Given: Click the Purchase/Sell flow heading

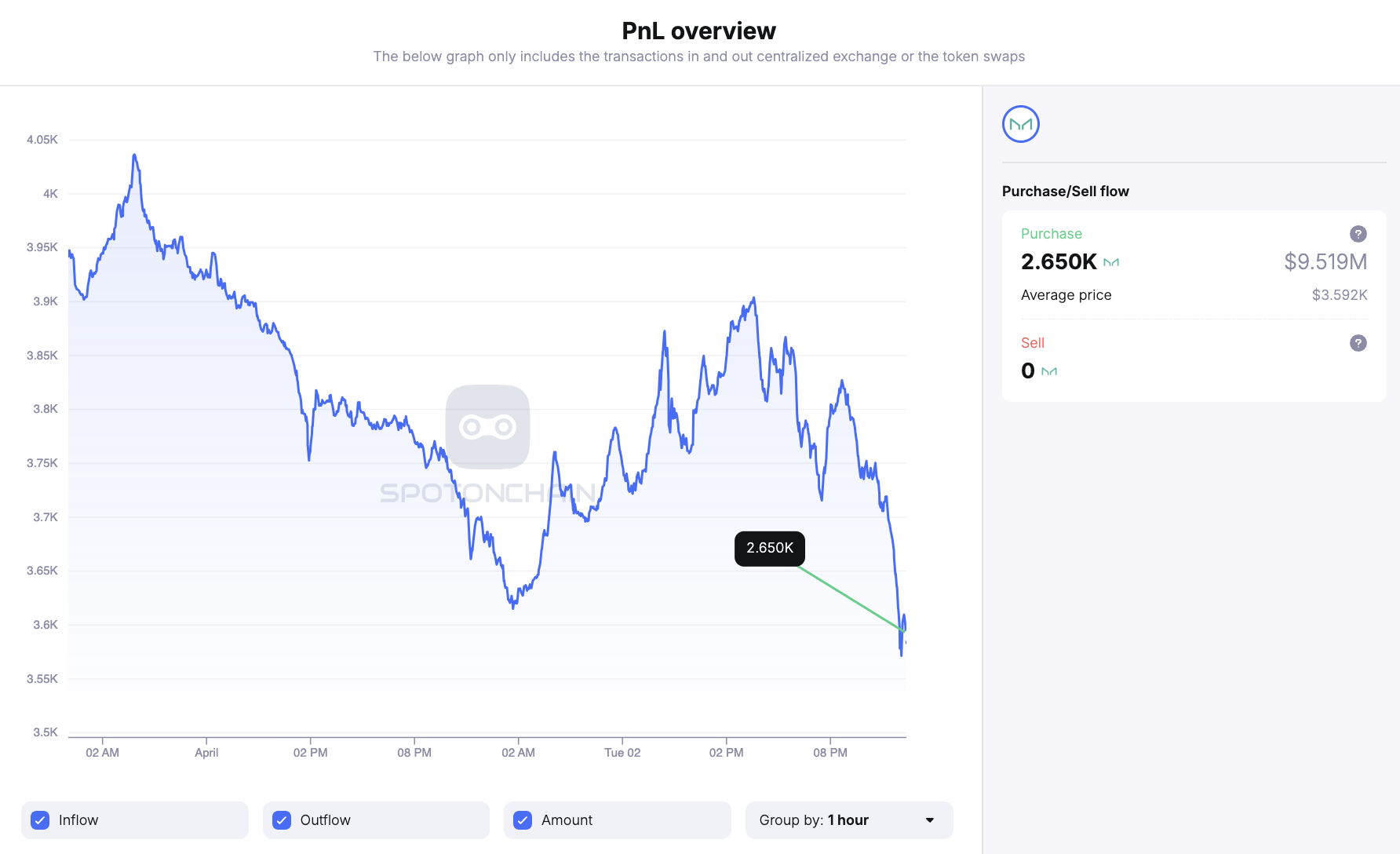Looking at the screenshot, I should 1065,192.
